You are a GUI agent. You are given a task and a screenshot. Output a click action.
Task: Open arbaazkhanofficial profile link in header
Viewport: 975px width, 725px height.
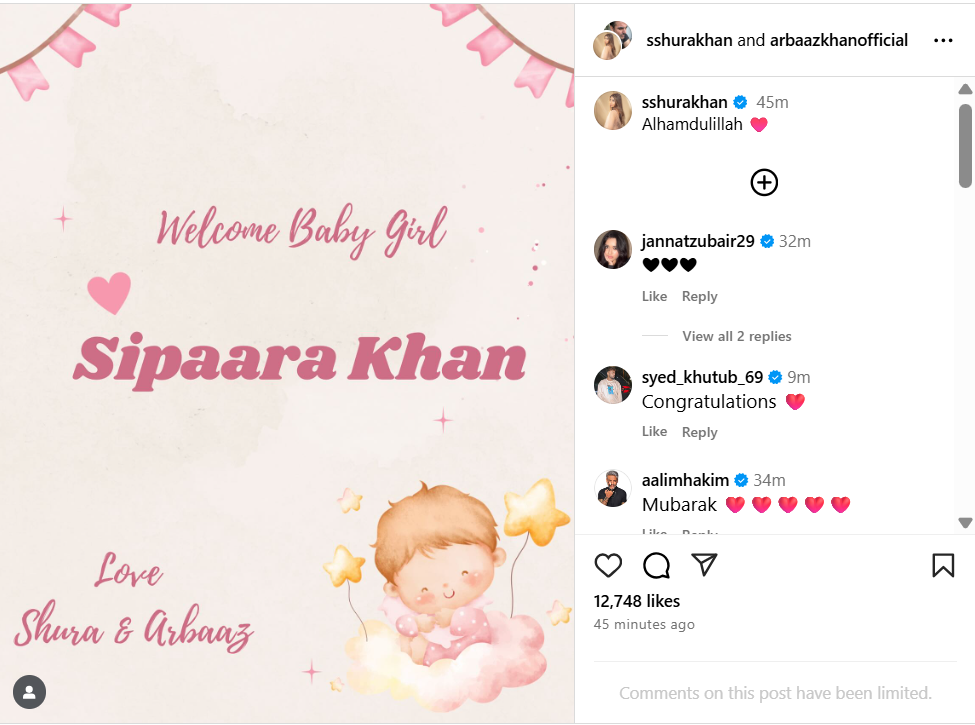[838, 40]
